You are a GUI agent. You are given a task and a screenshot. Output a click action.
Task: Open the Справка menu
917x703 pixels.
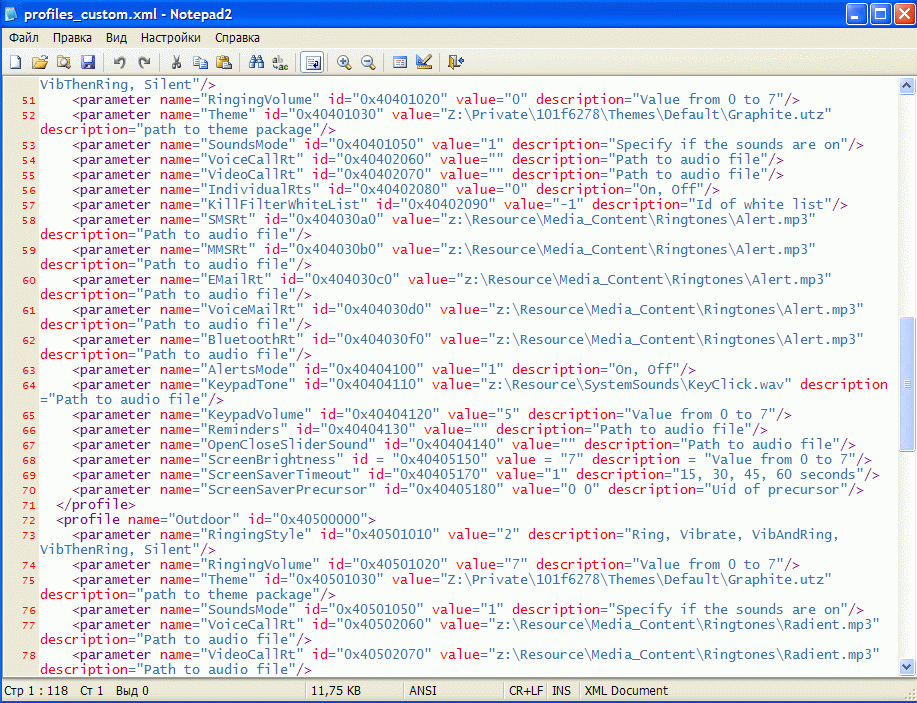237,38
